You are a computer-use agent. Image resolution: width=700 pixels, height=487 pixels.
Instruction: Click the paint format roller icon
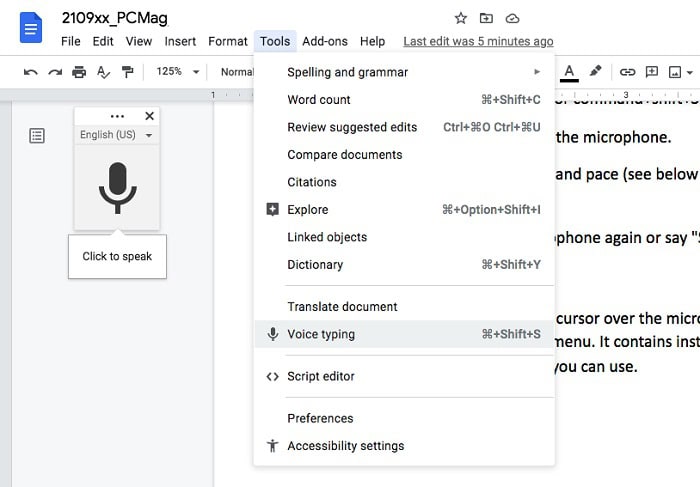tap(127, 72)
